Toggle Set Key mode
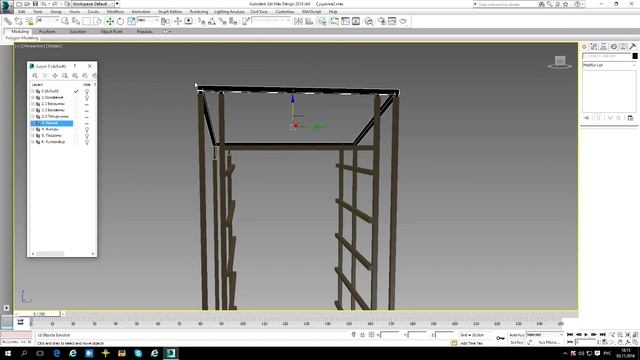This screenshot has height=360, width=640. (x=517, y=342)
